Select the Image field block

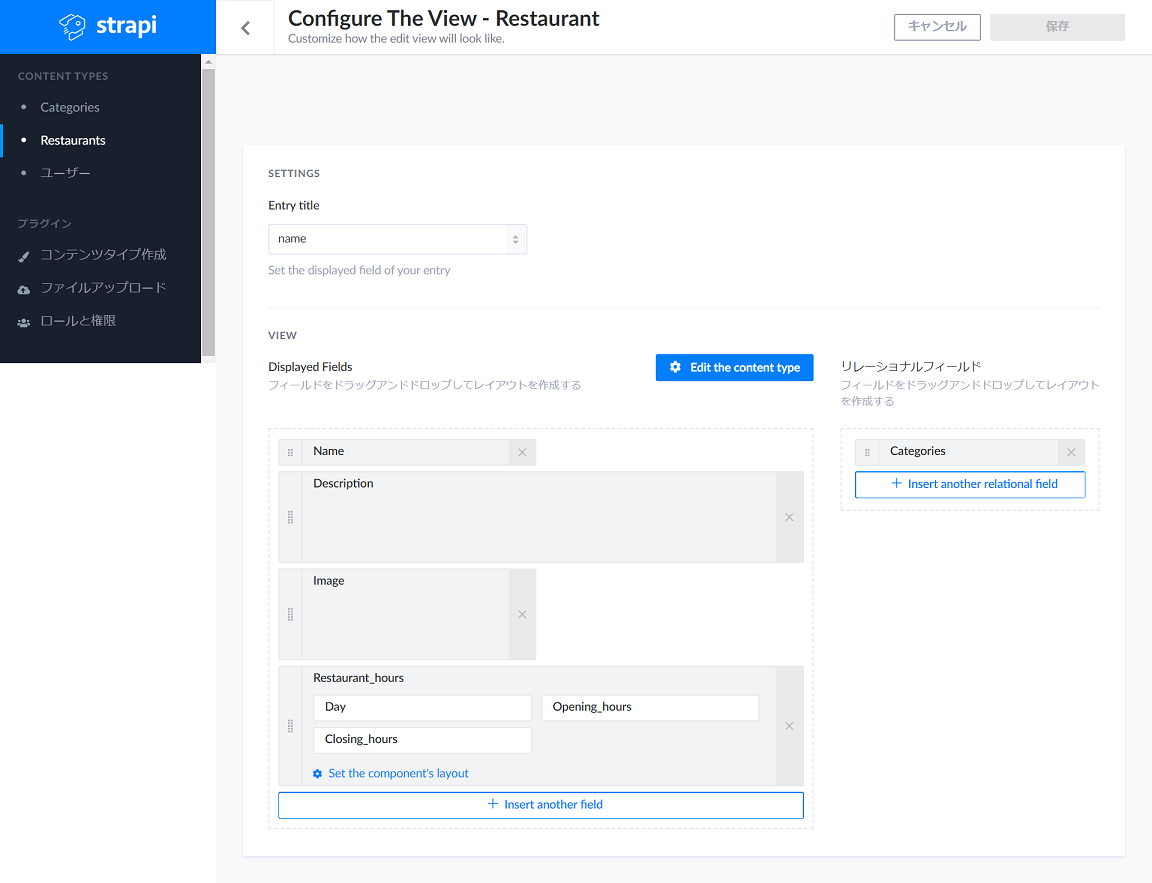click(407, 614)
